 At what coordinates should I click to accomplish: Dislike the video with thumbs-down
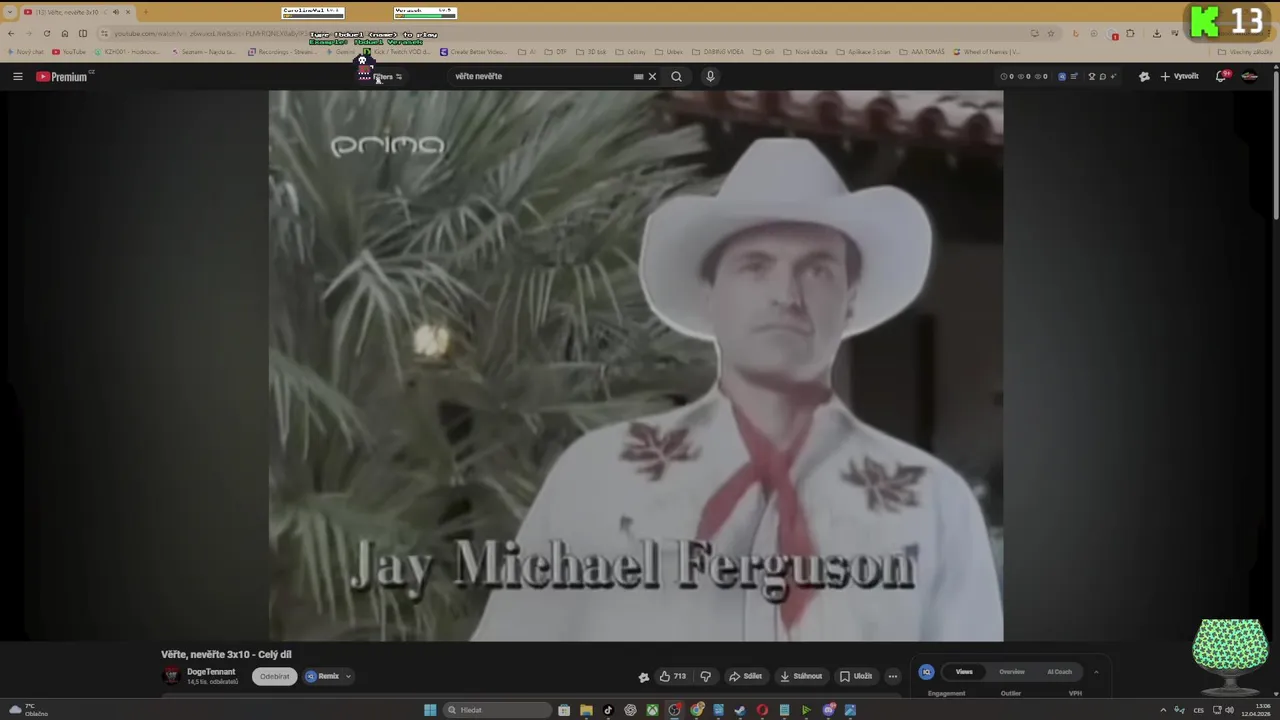coord(705,676)
